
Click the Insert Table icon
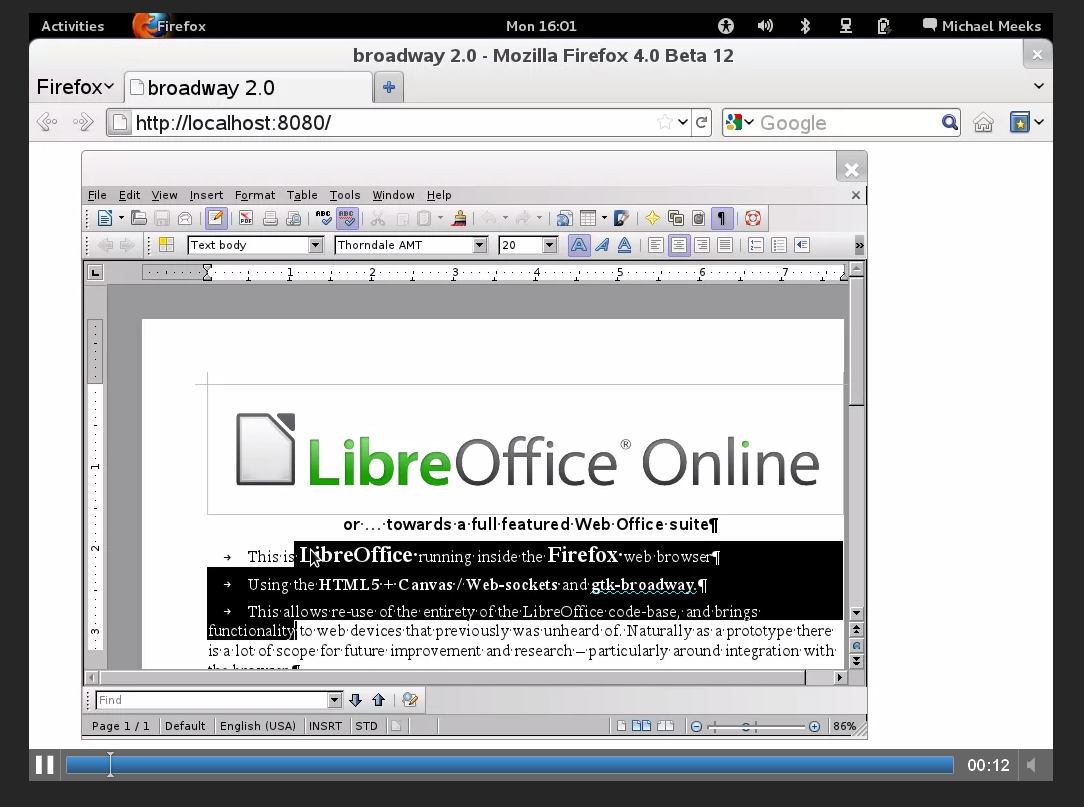[x=588, y=219]
